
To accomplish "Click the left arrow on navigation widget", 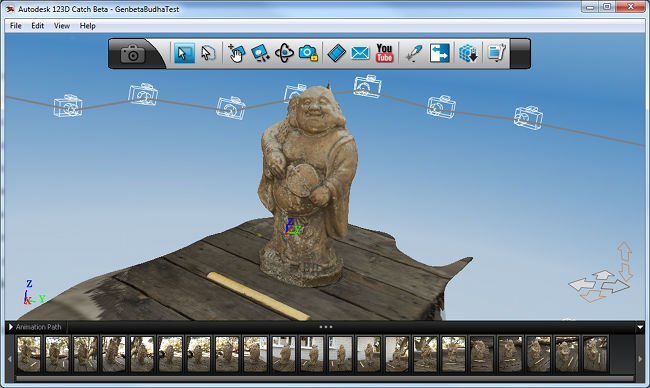I will tap(582, 285).
